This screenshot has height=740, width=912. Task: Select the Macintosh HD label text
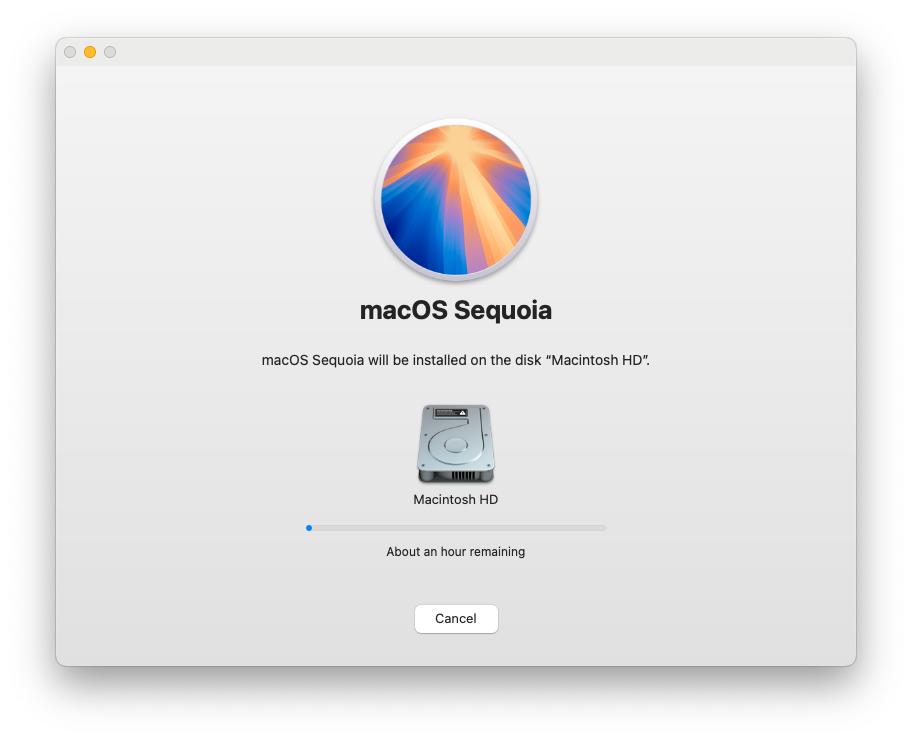pyautogui.click(x=456, y=499)
